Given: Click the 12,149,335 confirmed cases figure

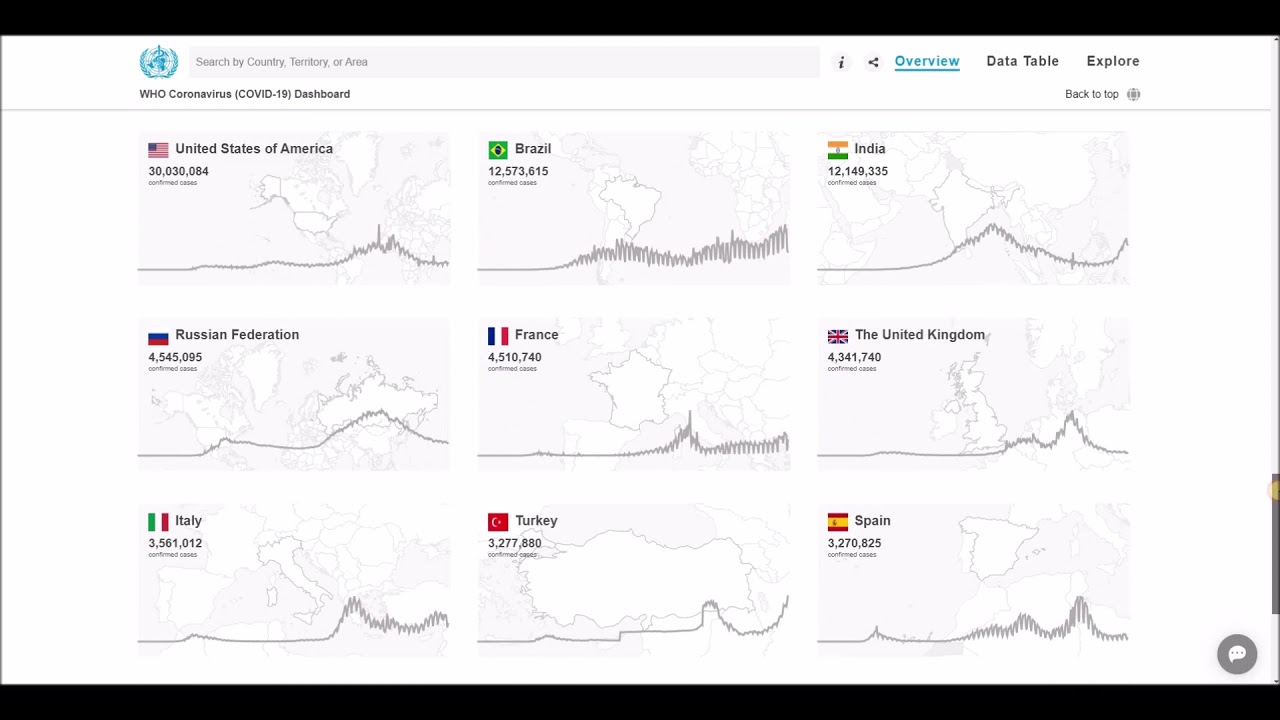Looking at the screenshot, I should [858, 172].
